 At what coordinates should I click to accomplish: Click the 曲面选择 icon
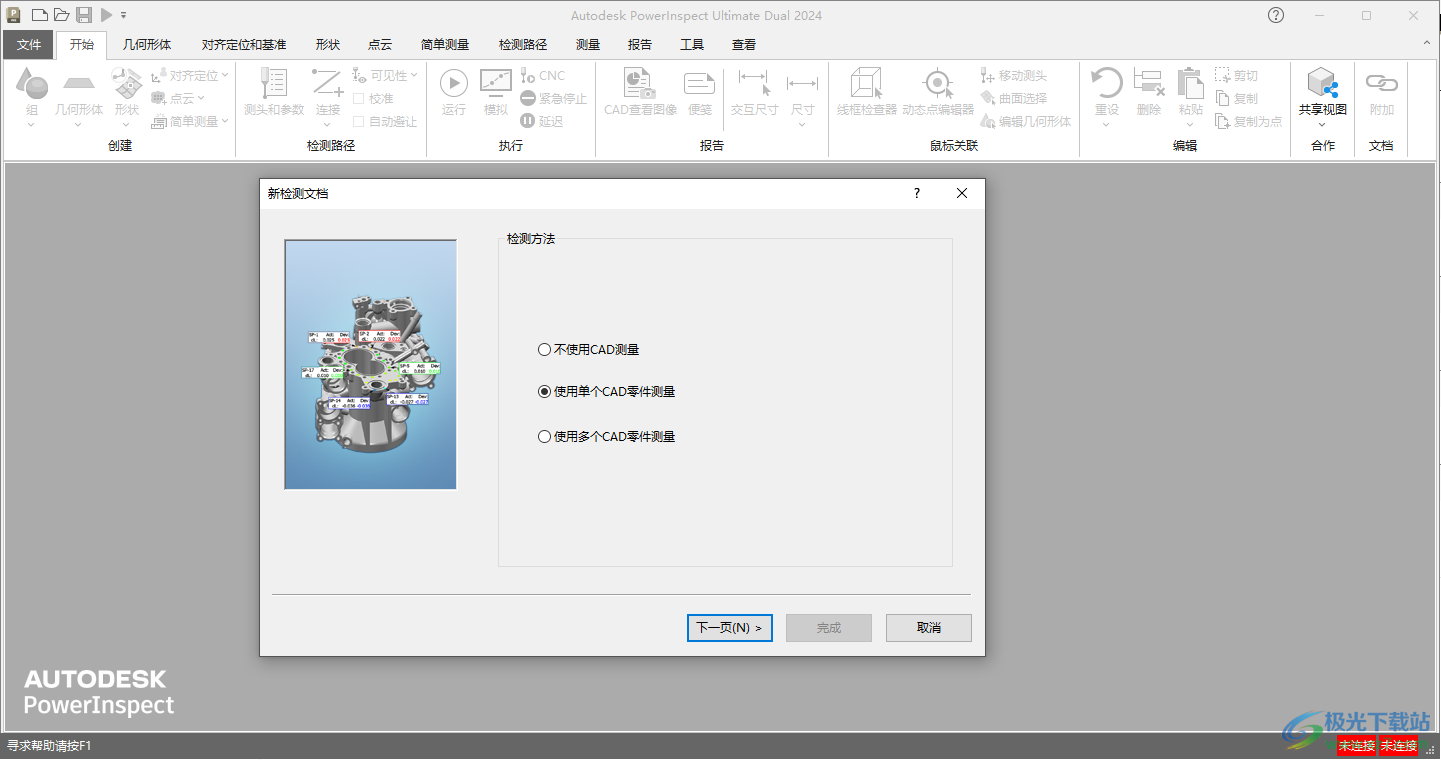[988, 99]
